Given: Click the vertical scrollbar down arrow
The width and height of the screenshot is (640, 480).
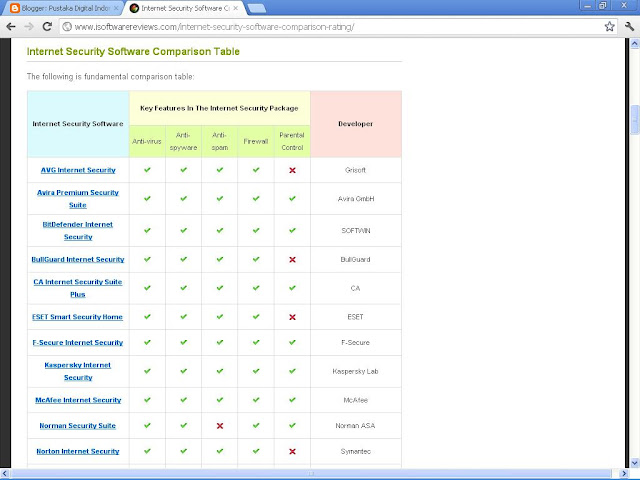Looking at the screenshot, I should [635, 463].
